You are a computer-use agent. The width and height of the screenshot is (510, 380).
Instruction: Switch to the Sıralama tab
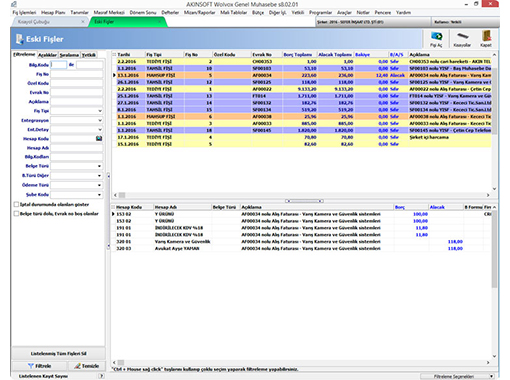click(69, 55)
